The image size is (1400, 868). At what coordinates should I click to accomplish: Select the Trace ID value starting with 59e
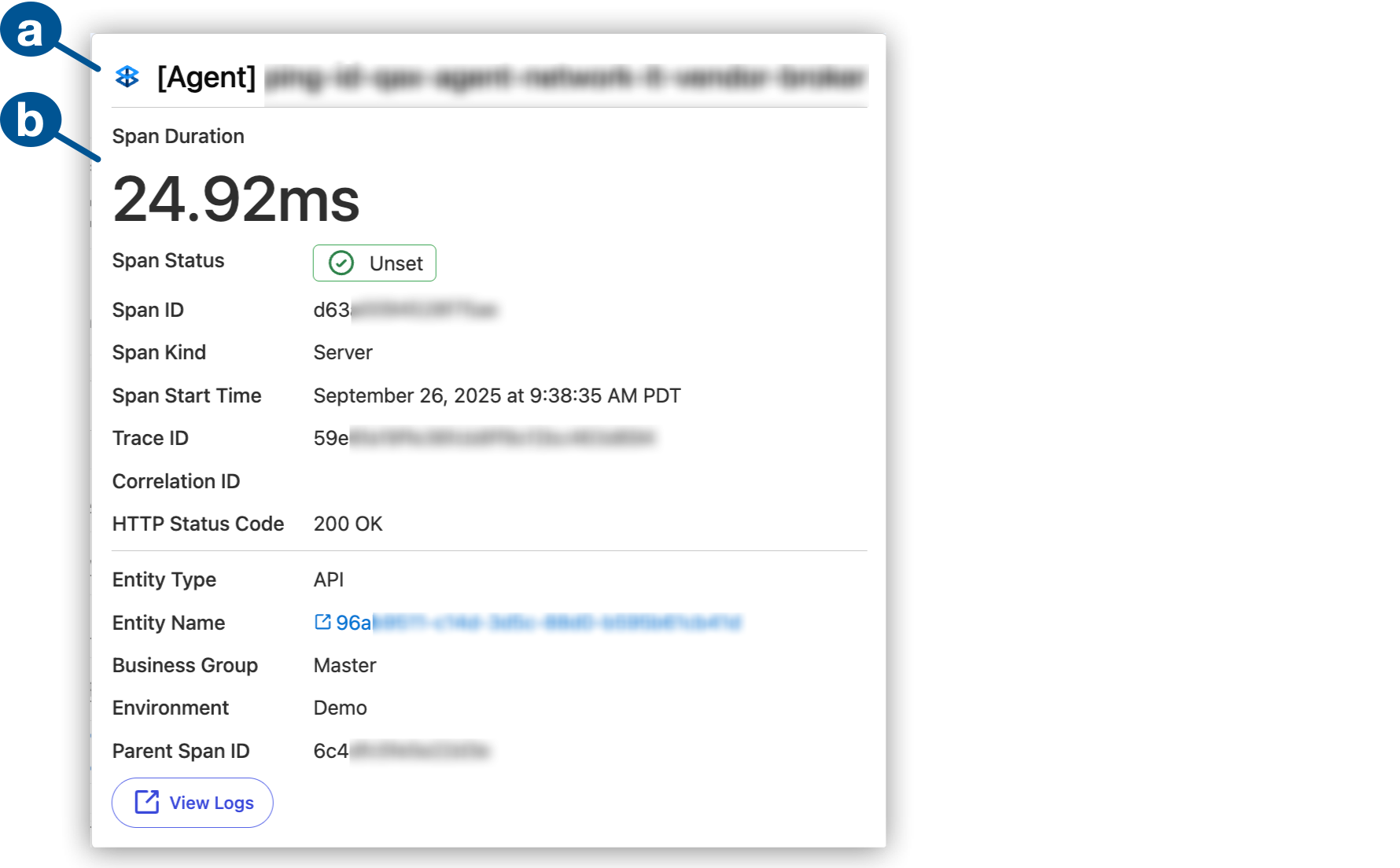pyautogui.click(x=483, y=438)
